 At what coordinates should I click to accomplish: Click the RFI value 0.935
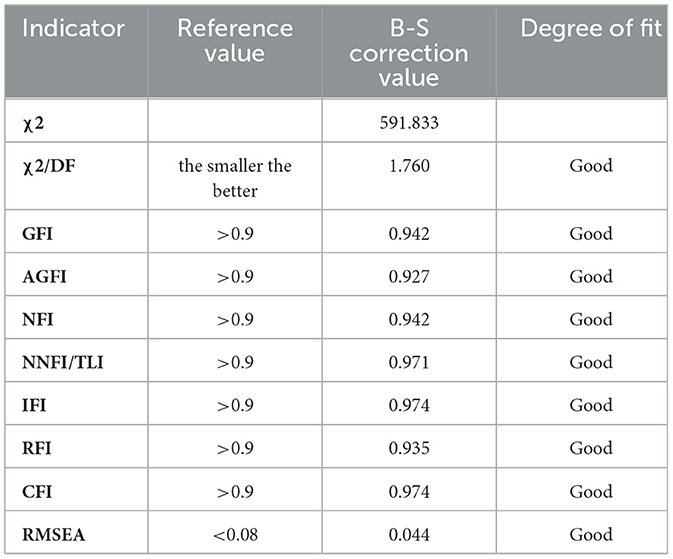pos(409,448)
